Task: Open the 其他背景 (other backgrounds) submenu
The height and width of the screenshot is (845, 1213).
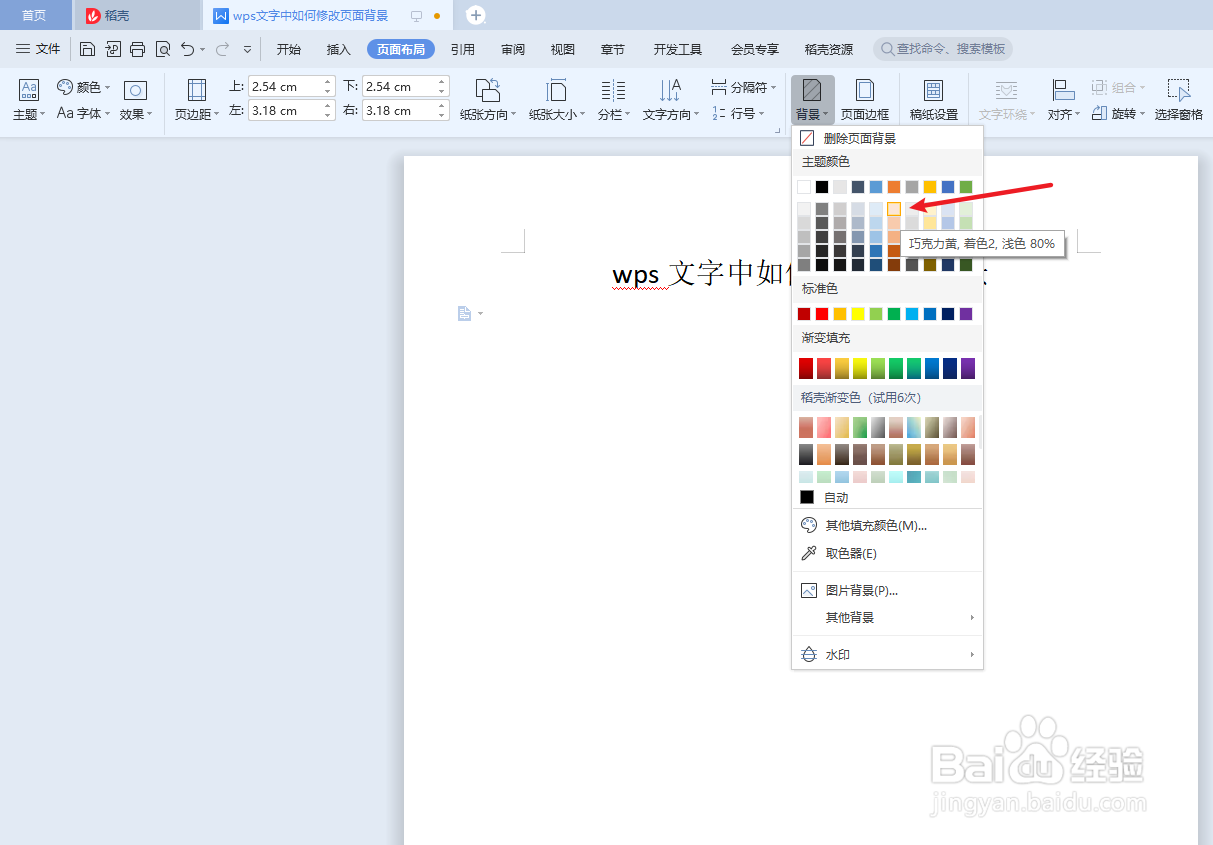Action: point(850,618)
